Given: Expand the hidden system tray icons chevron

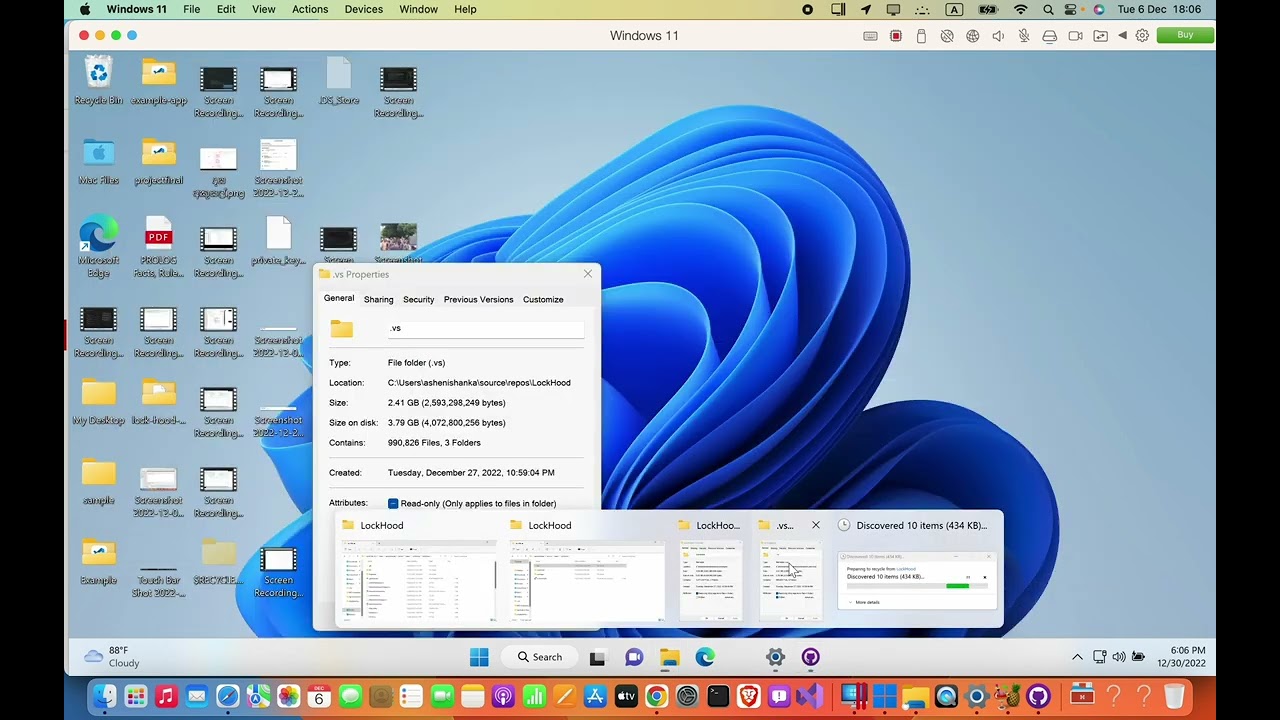Looking at the screenshot, I should (x=1077, y=657).
